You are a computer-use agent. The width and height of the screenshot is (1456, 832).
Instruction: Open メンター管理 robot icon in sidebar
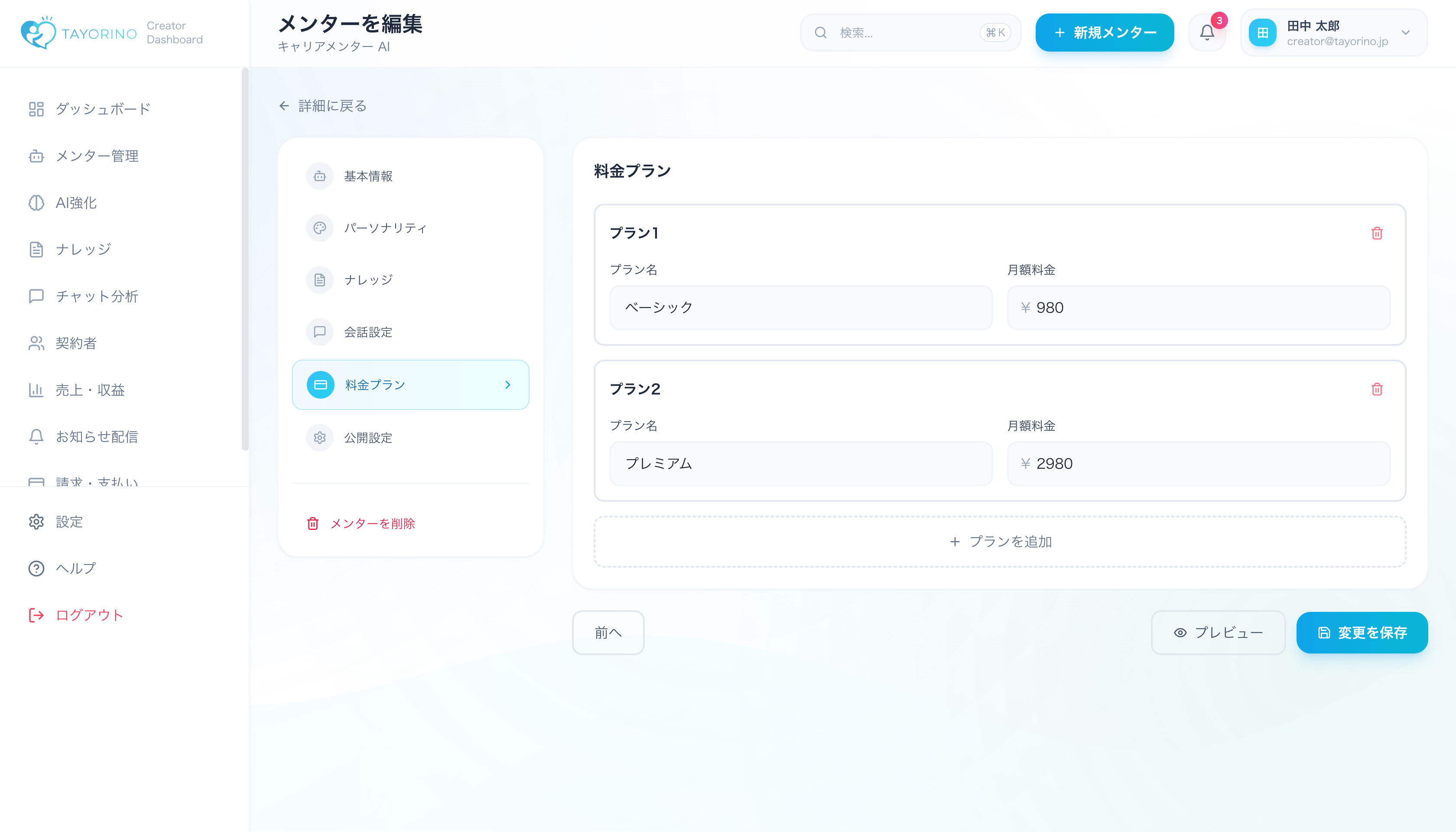[x=36, y=156]
